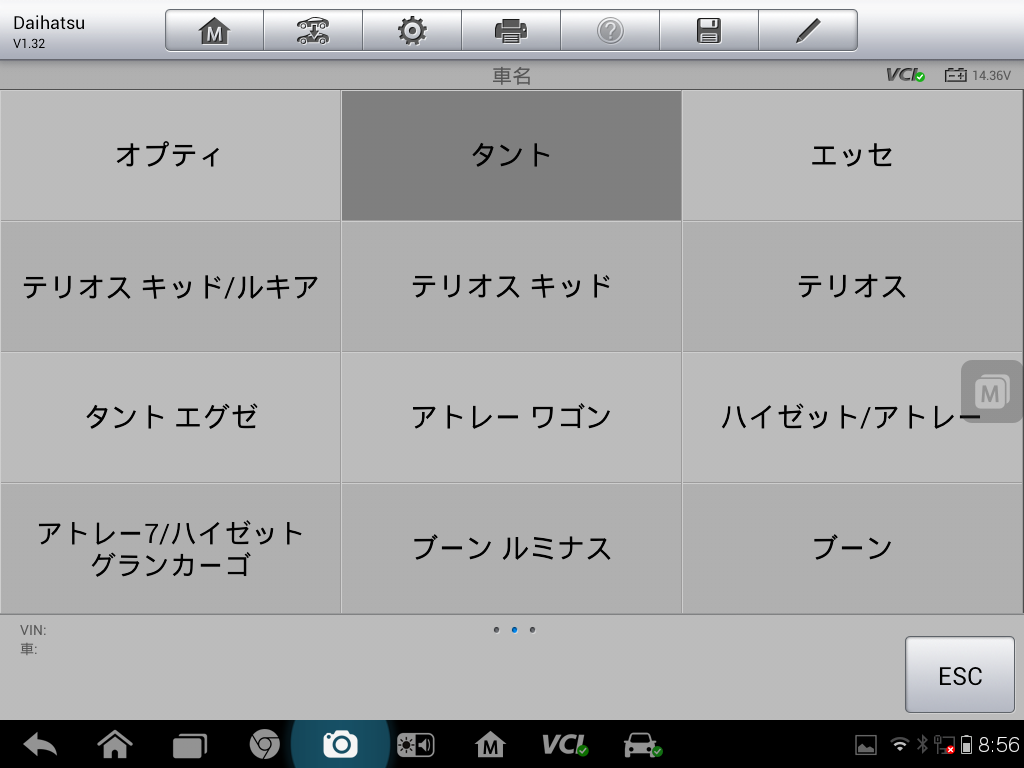Pick the テリオス model
The width and height of the screenshot is (1024, 768).
click(x=852, y=287)
